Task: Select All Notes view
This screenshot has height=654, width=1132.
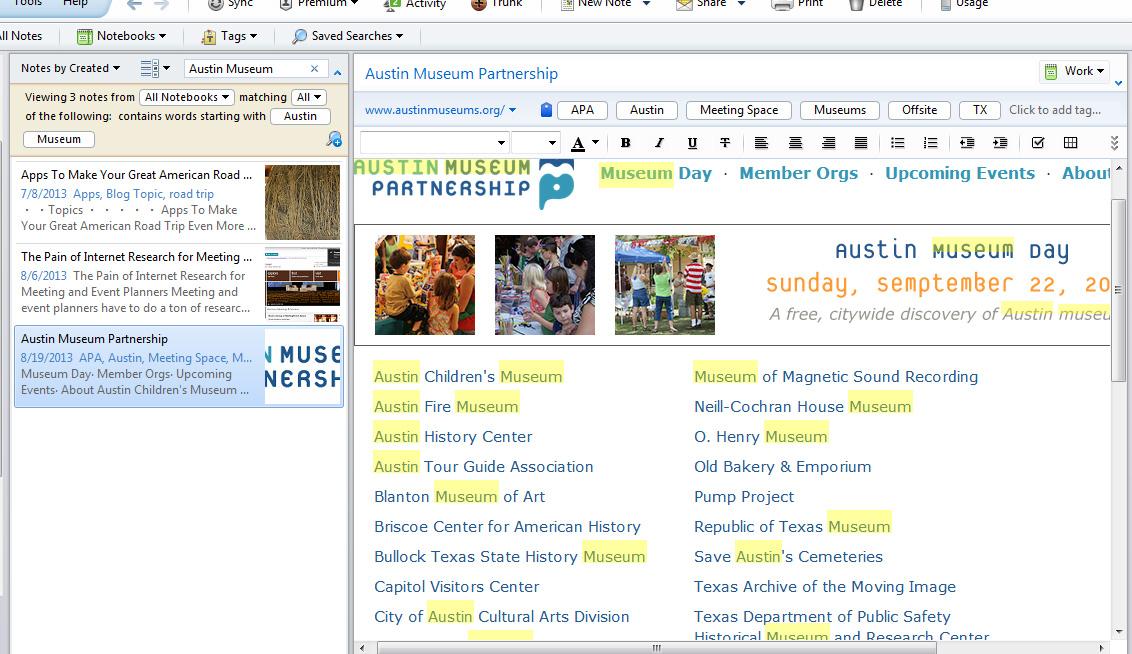Action: [21, 36]
